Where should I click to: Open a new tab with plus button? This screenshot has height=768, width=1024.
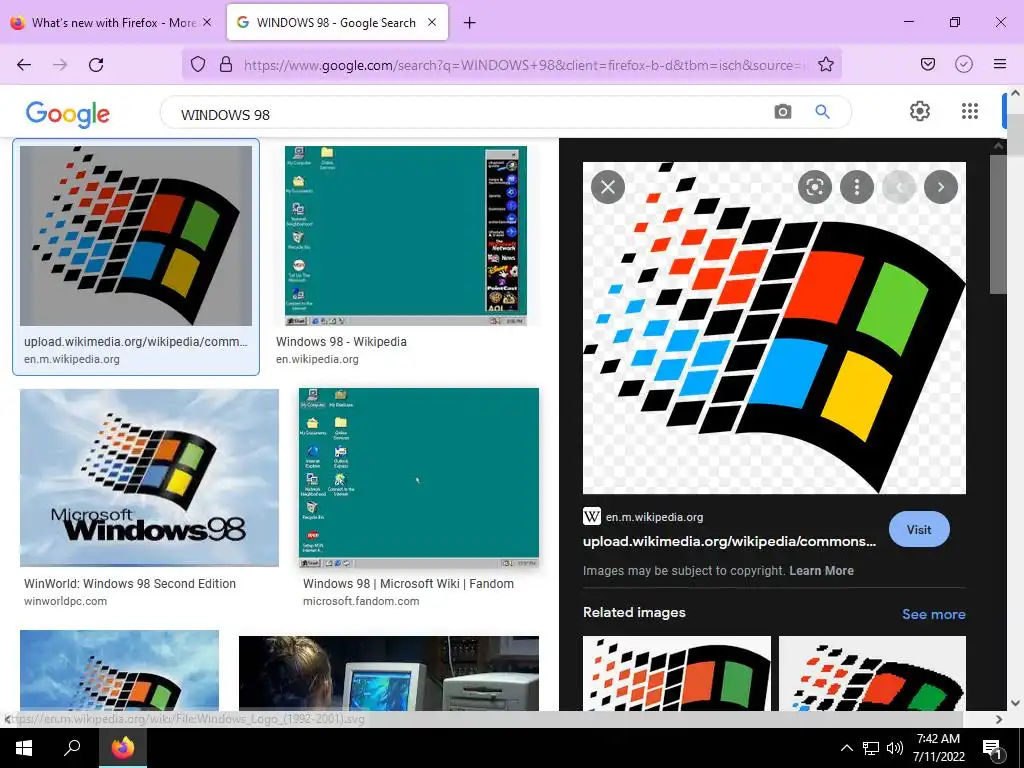click(x=470, y=23)
